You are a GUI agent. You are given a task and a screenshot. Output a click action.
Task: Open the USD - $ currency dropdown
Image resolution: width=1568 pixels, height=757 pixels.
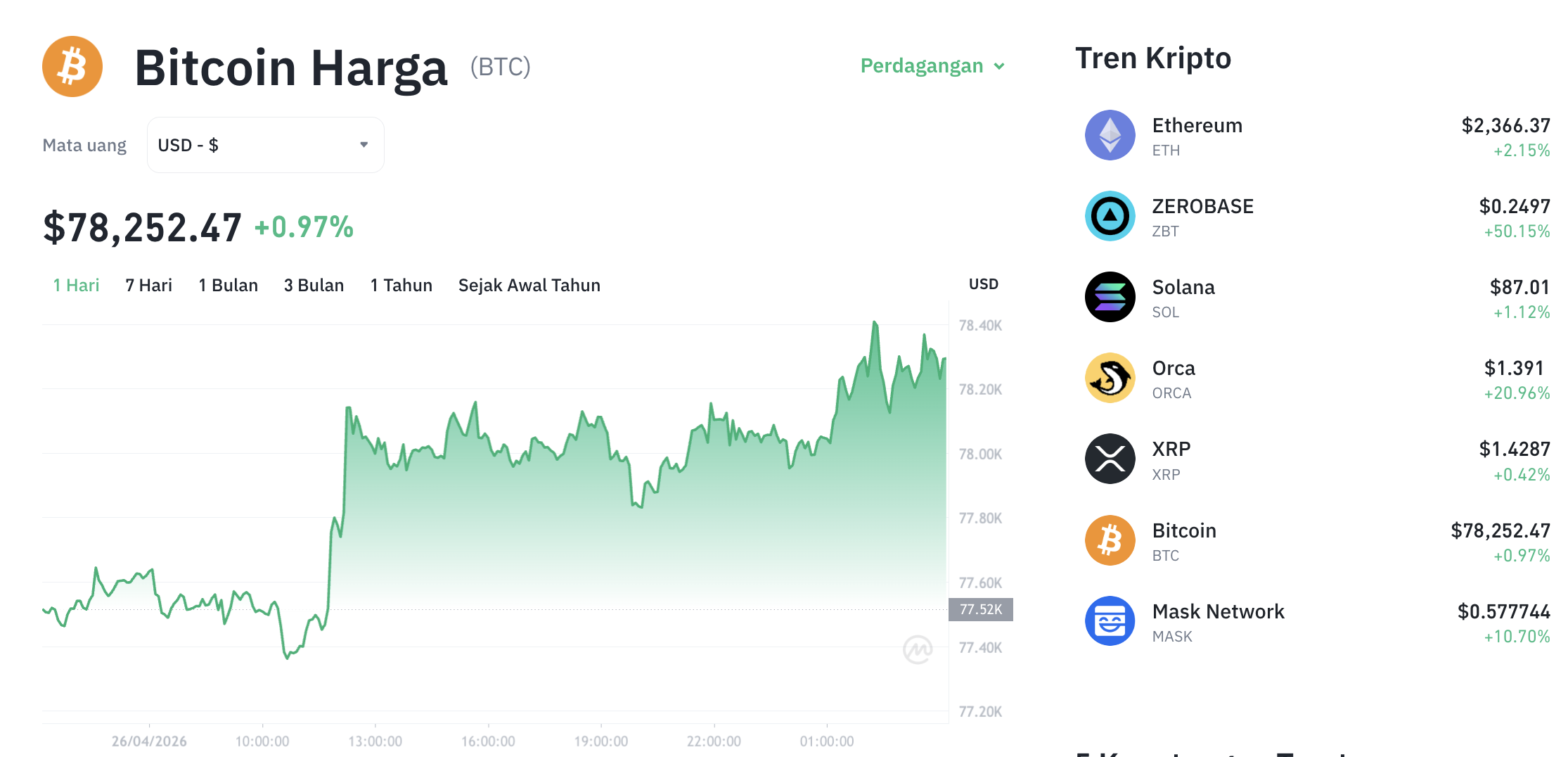coord(265,144)
